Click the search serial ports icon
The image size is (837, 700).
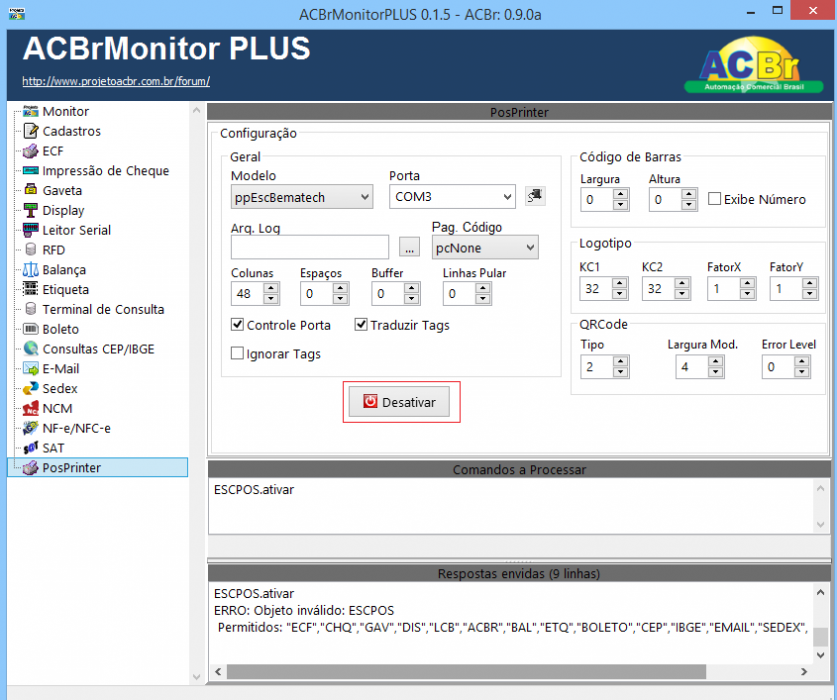pyautogui.click(x=535, y=196)
